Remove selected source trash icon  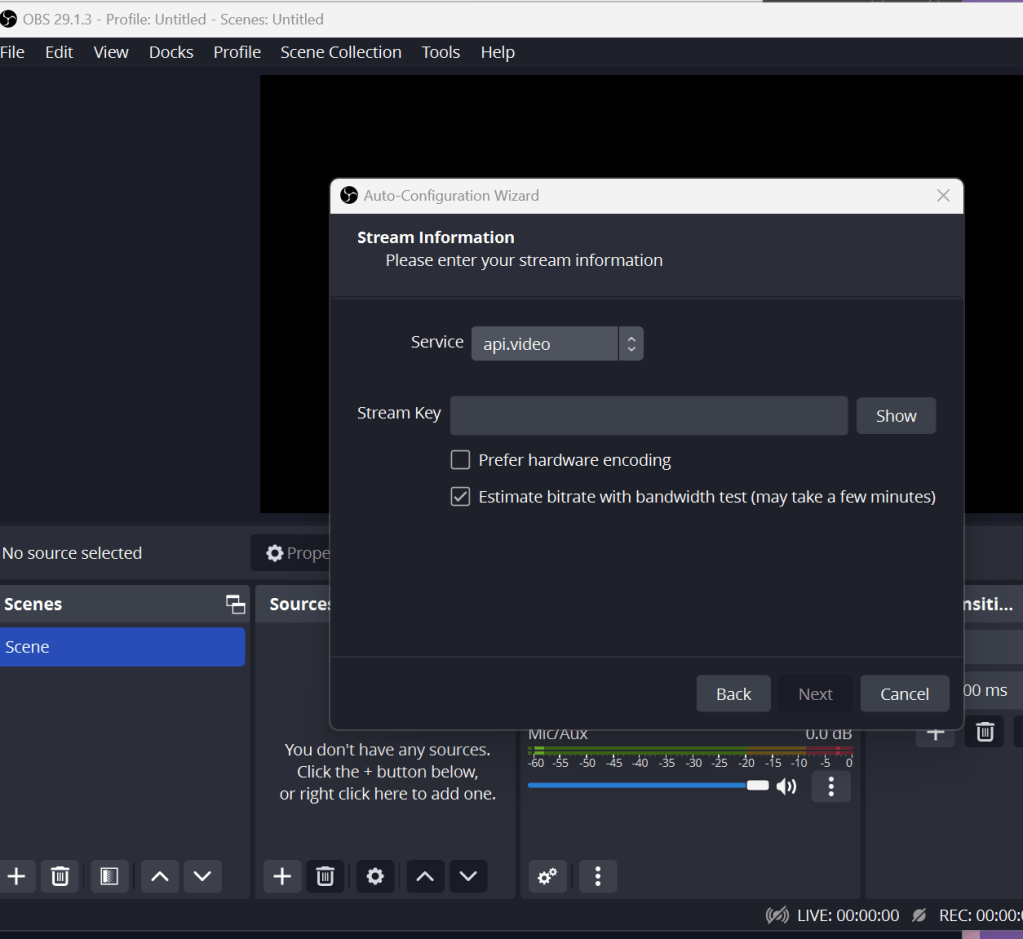point(325,876)
